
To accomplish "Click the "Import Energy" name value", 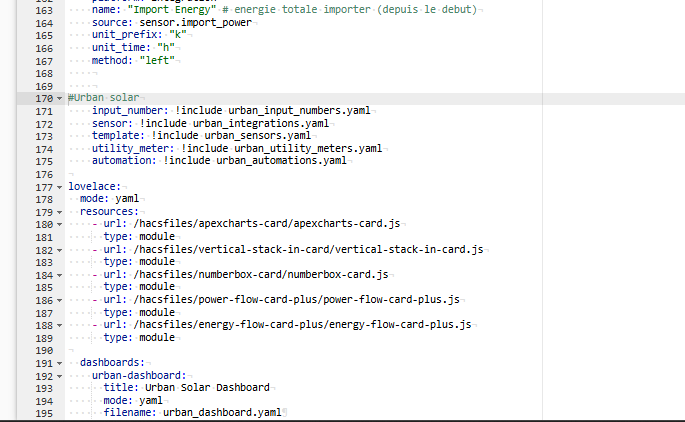I will click(172, 10).
